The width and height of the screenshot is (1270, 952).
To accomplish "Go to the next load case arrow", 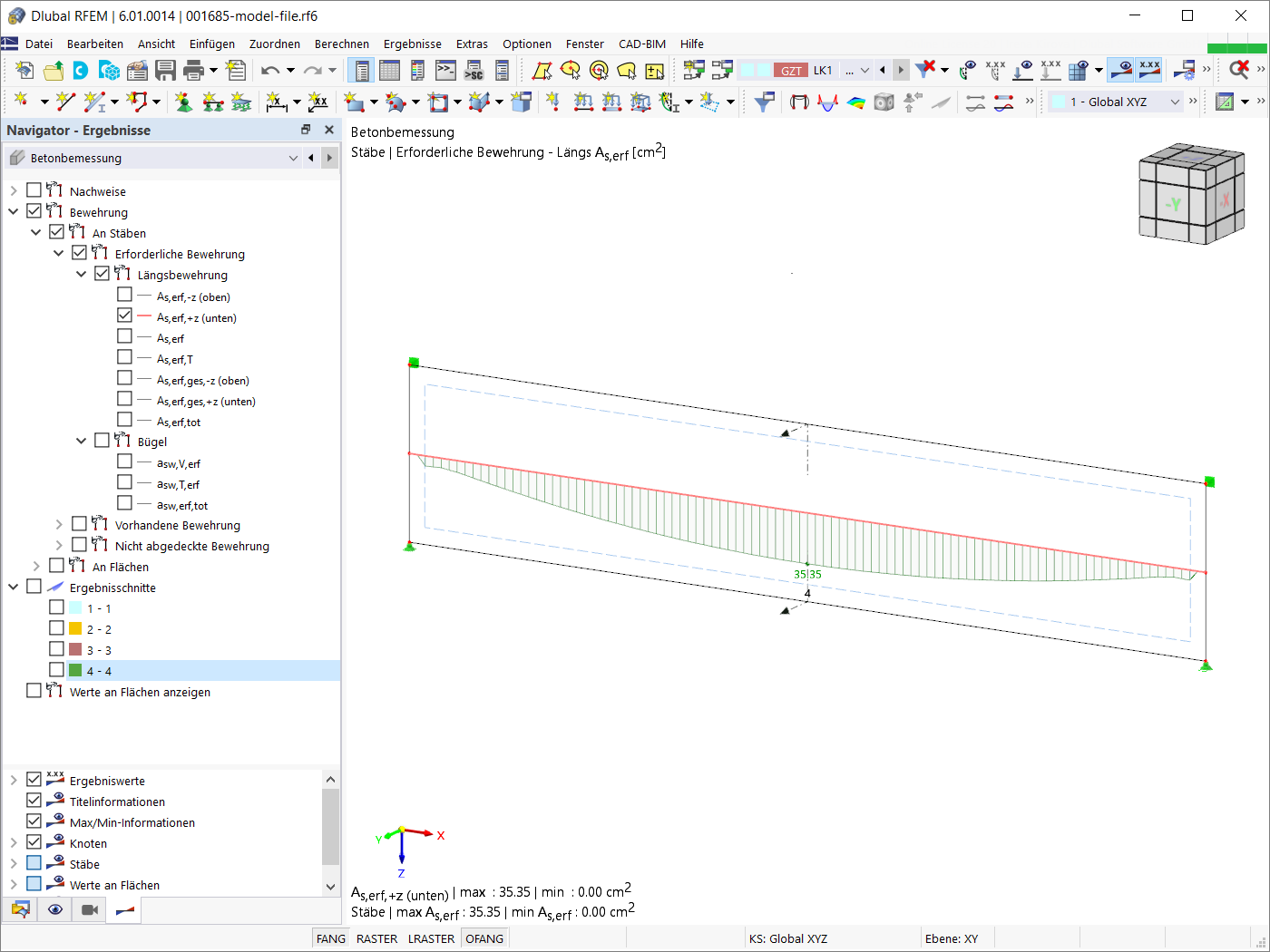I will [x=901, y=70].
